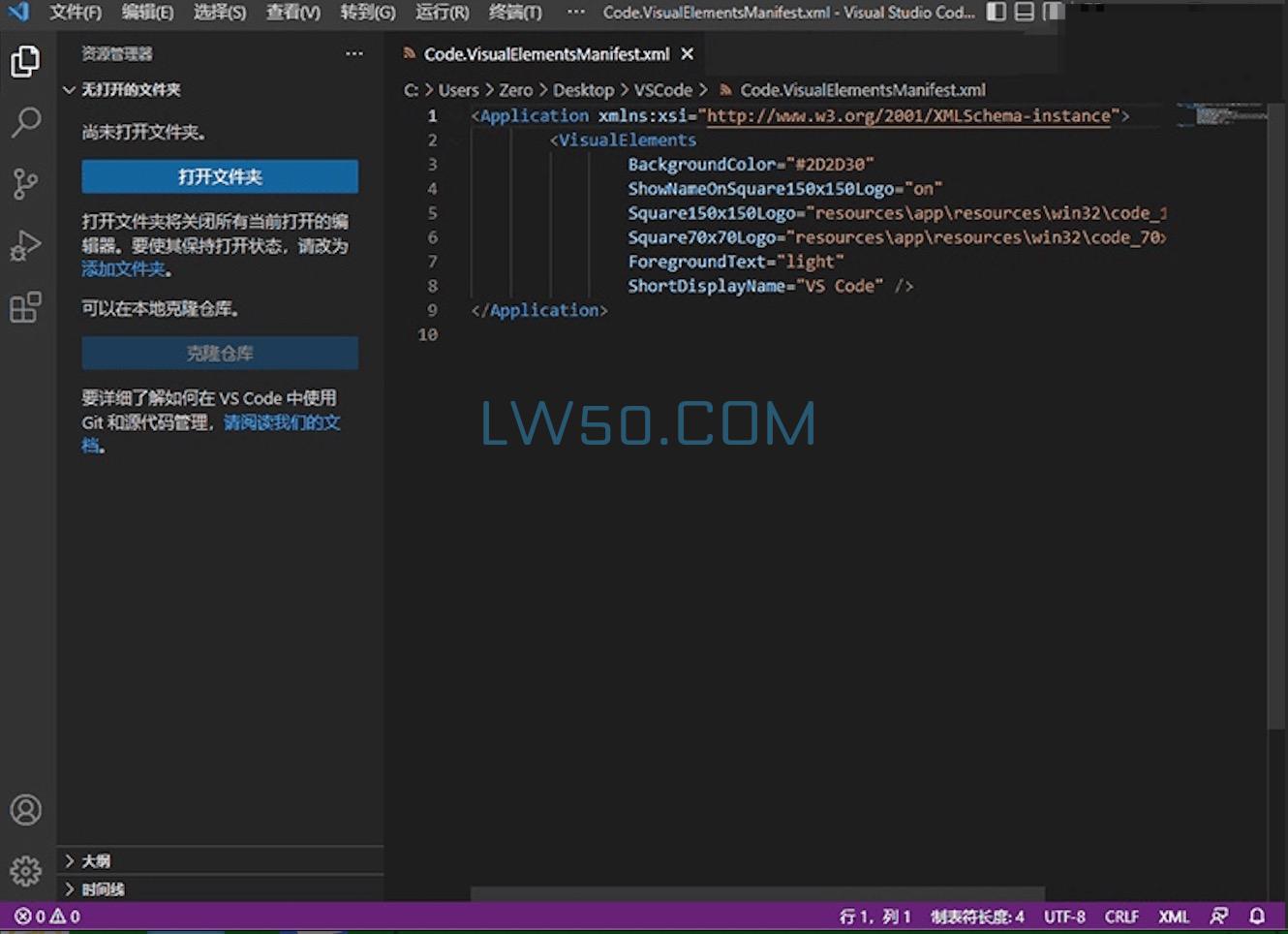
Task: Change CRLF line ending setting
Action: coord(1121,917)
